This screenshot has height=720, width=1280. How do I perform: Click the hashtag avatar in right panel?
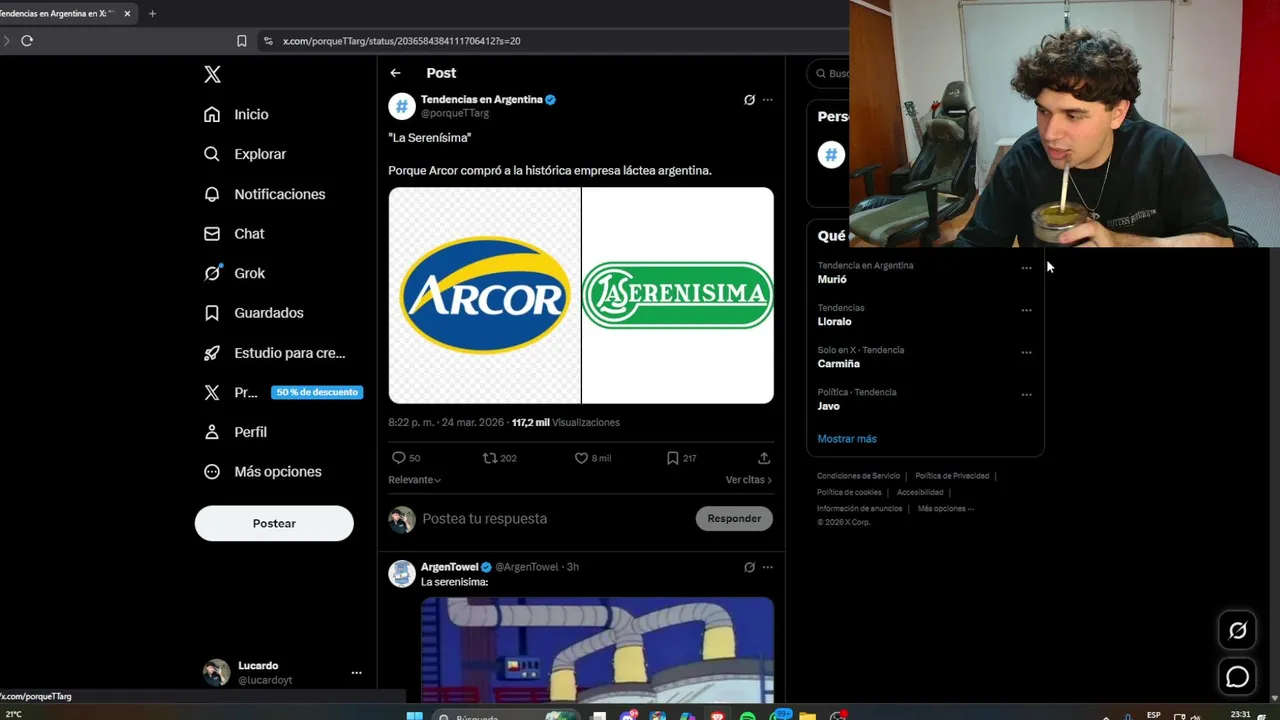[x=831, y=154]
